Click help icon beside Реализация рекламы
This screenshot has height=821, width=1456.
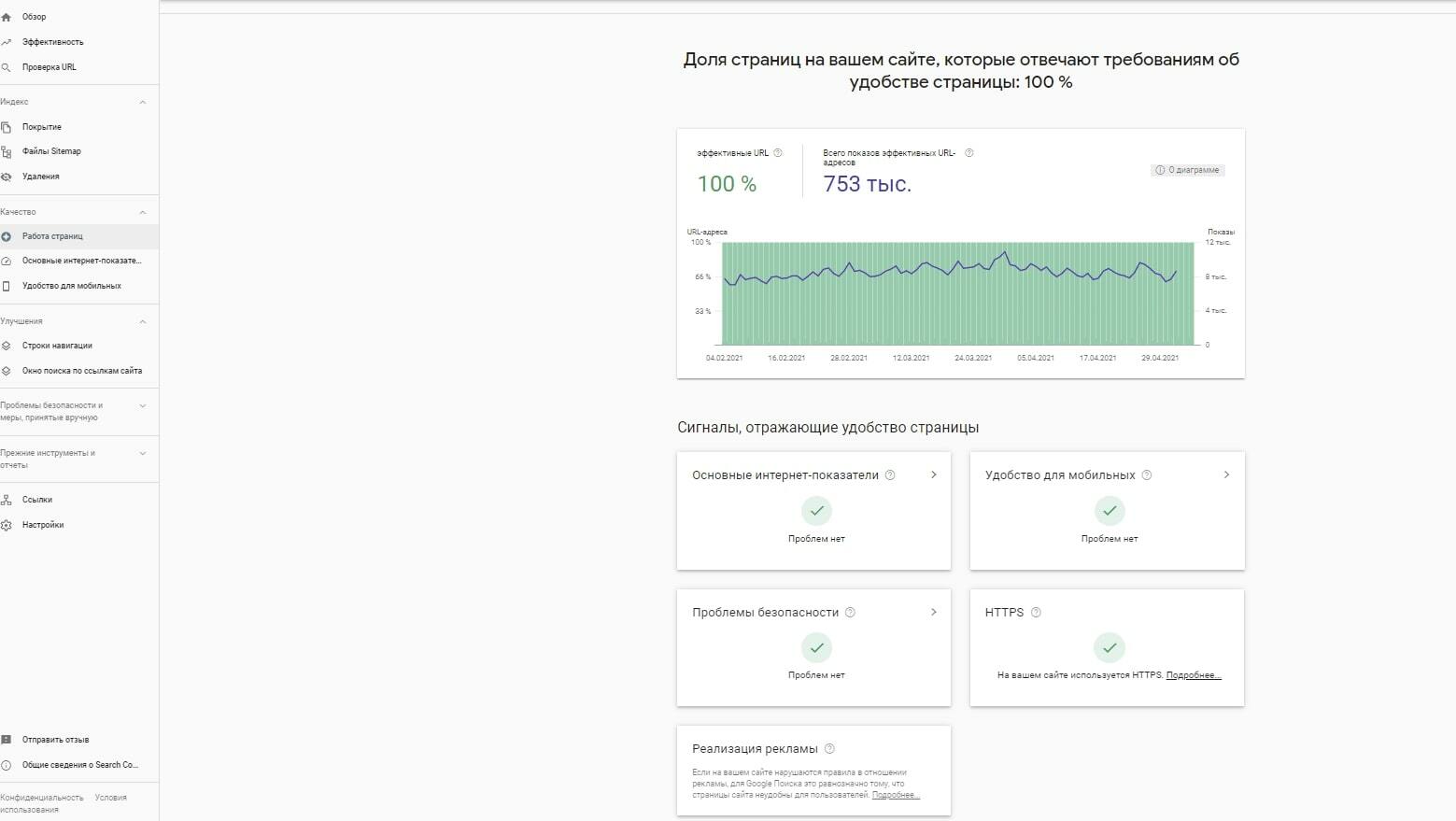coord(829,749)
